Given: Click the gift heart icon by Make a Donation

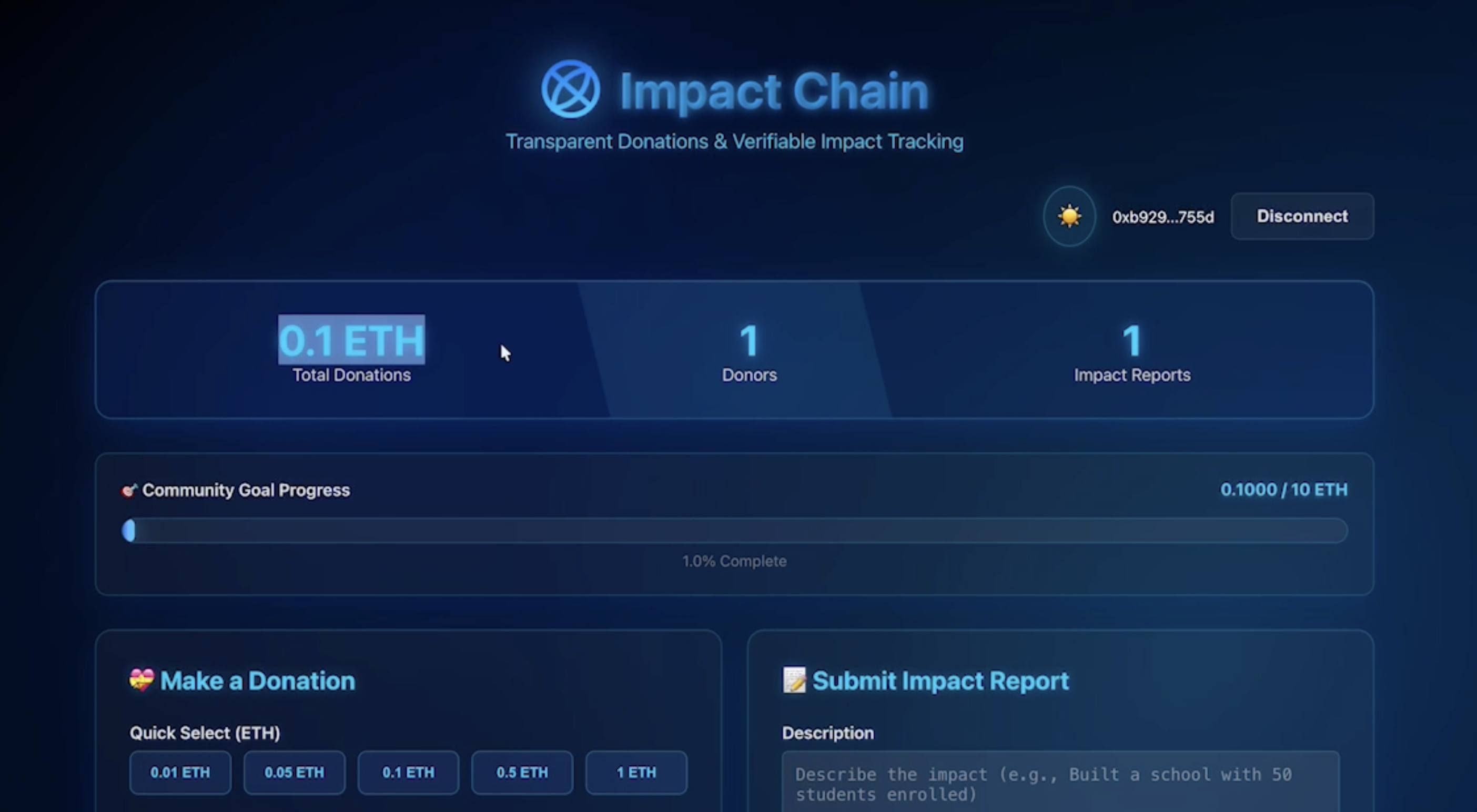Looking at the screenshot, I should 141,680.
